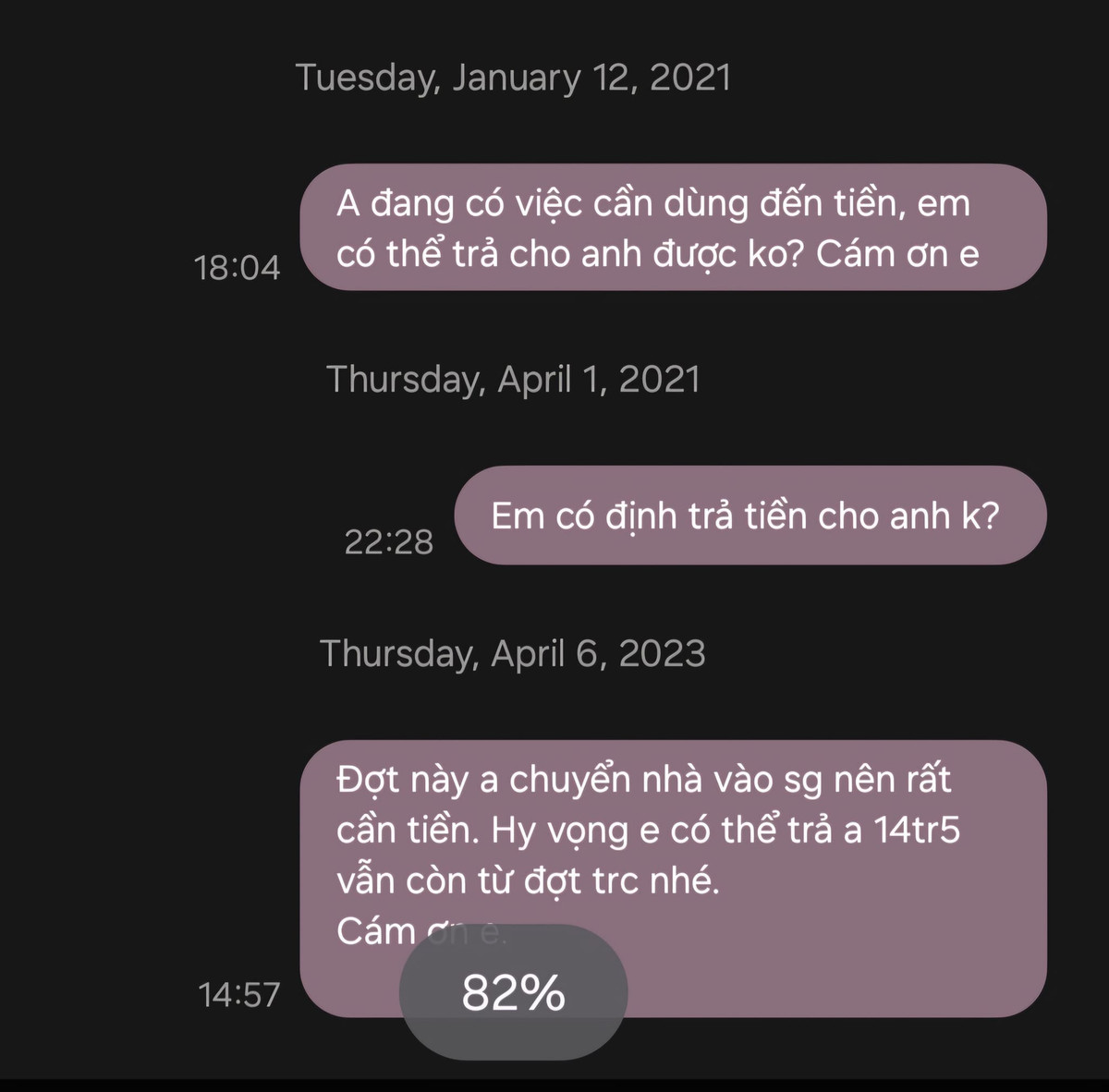
Task: Select the 22:28 timestamp
Action: [389, 543]
